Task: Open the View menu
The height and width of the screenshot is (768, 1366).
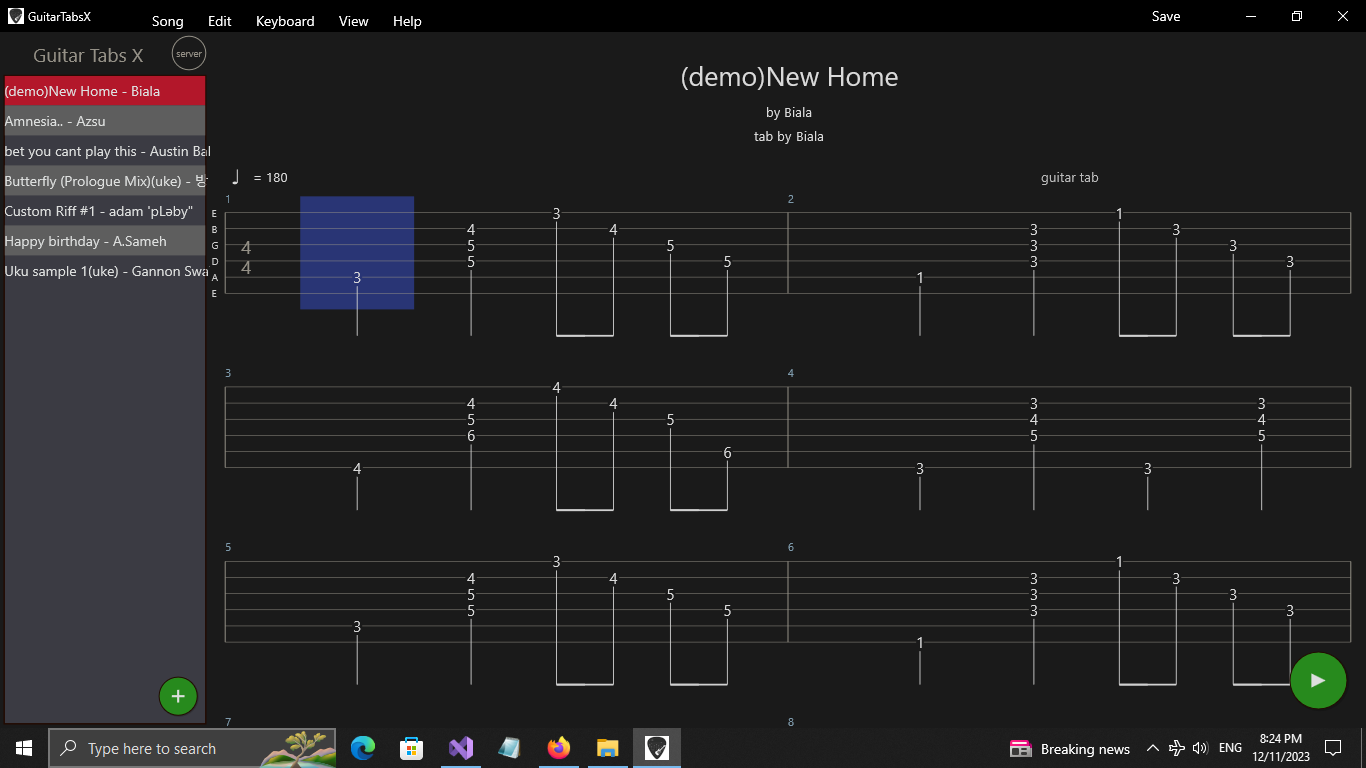Action: point(353,20)
